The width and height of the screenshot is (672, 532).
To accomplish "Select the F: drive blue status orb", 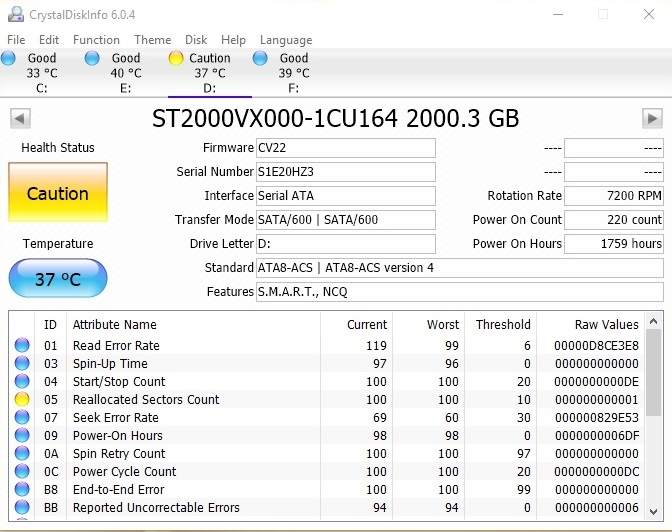I will [260, 58].
